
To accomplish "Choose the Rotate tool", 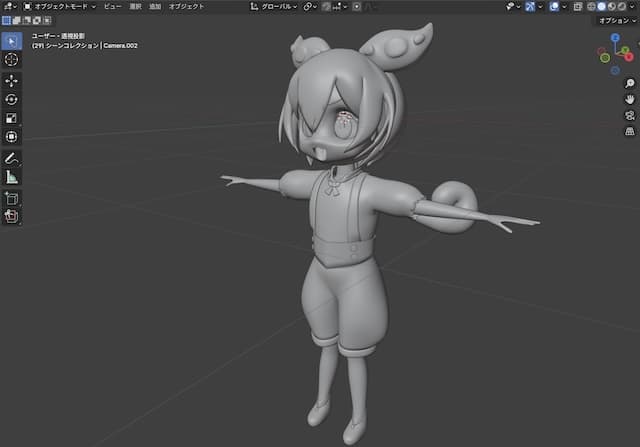I will 12,99.
